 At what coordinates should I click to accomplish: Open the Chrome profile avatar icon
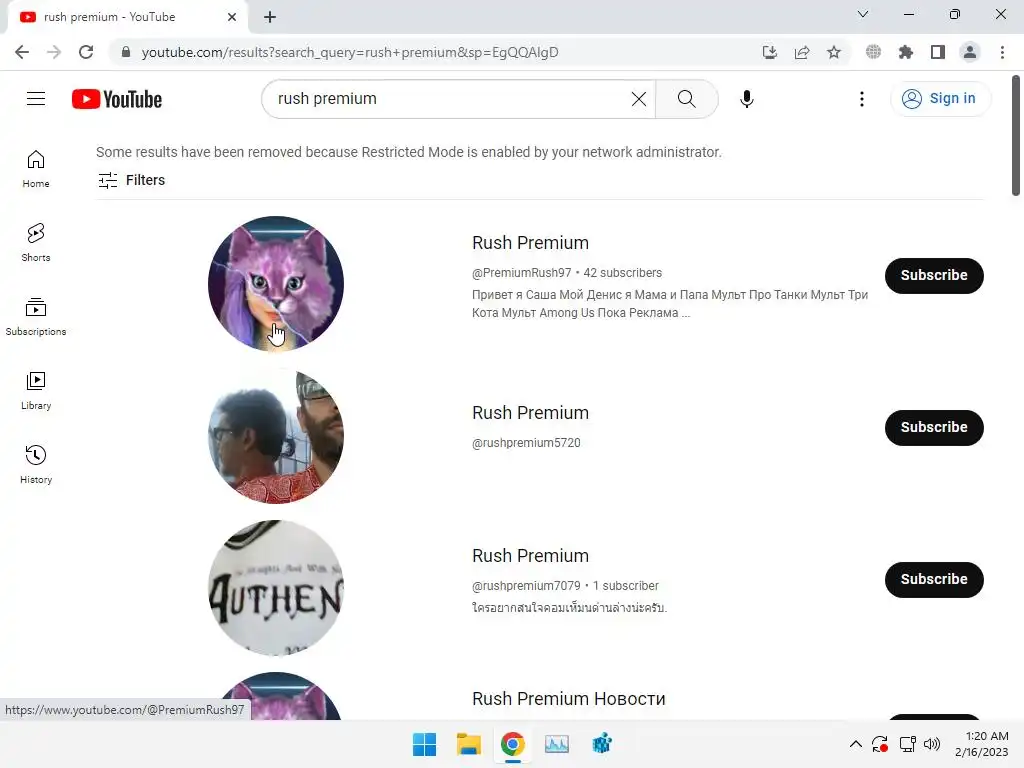click(970, 52)
